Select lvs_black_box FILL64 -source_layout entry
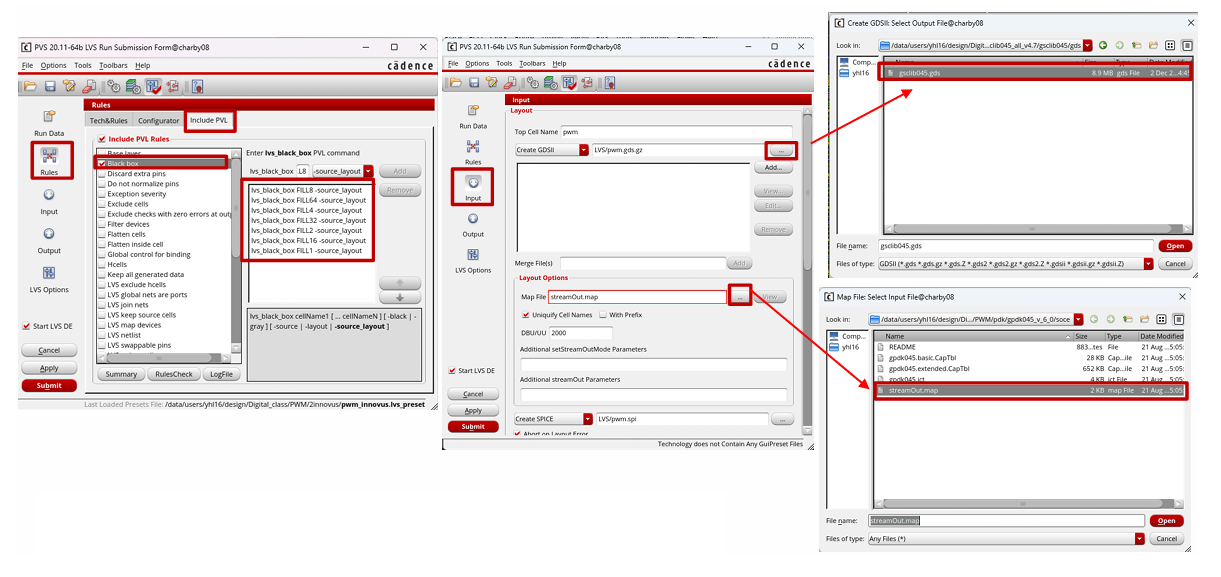Screen dimensions: 1221x577 pos(309,200)
